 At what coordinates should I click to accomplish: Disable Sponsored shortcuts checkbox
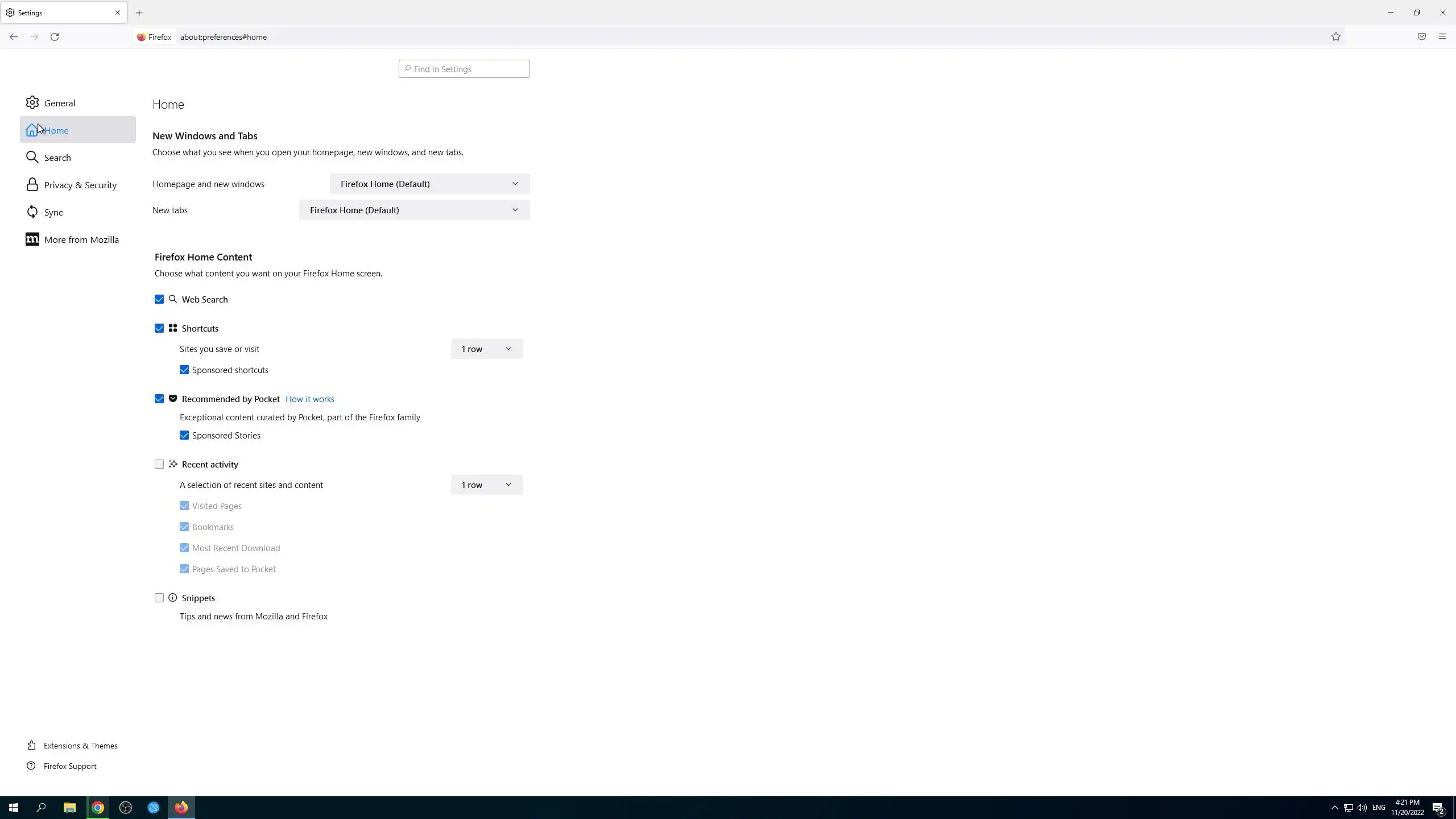[184, 370]
